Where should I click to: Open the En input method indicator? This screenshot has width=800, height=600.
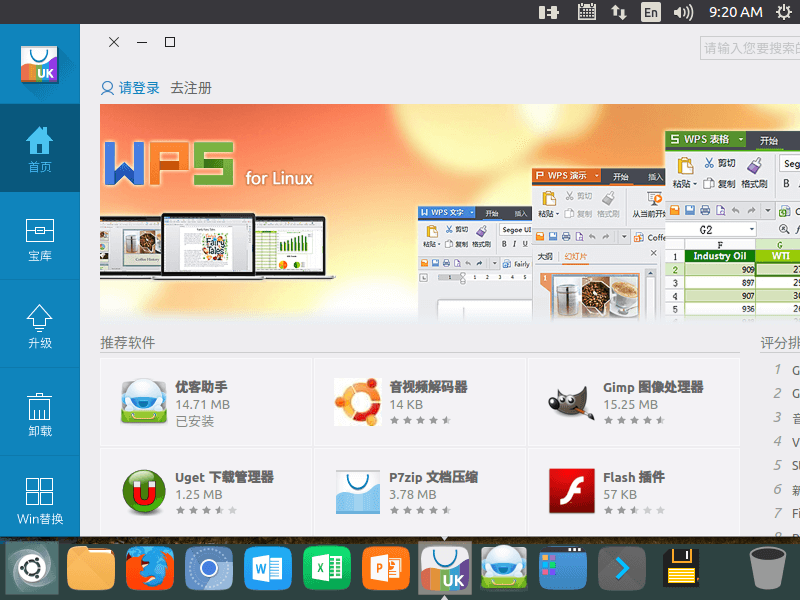tap(651, 12)
